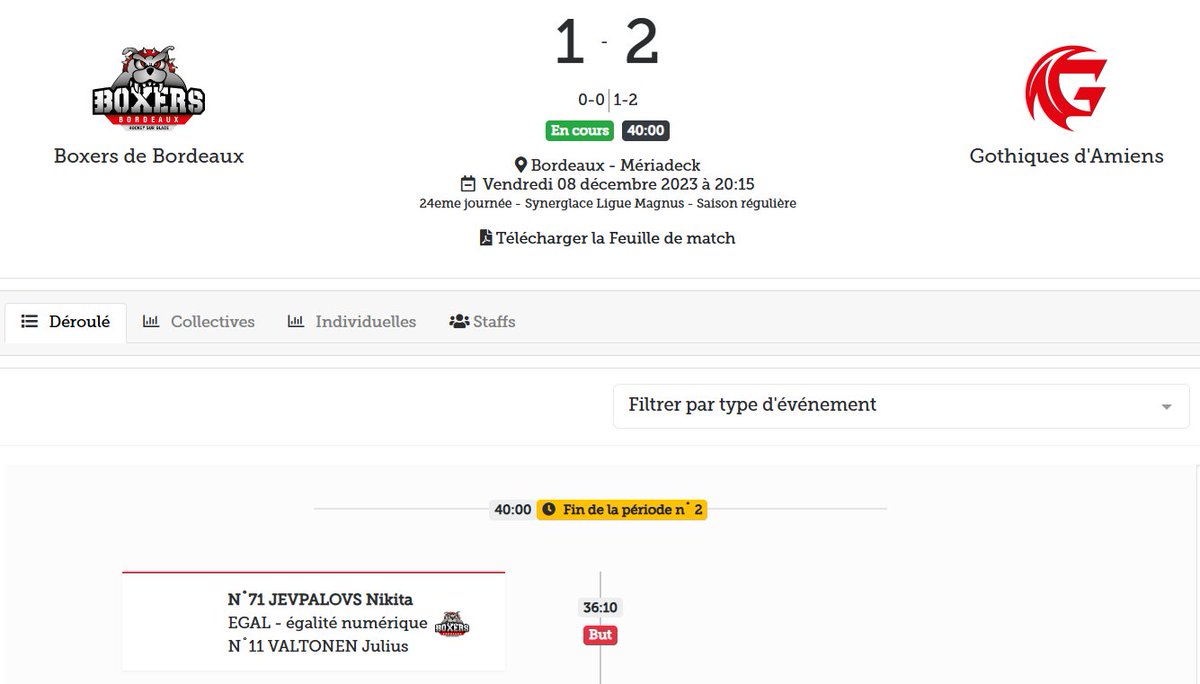Click the period scores 0-0|1-2
Viewport: 1200px width, 684px height.
pos(608,100)
